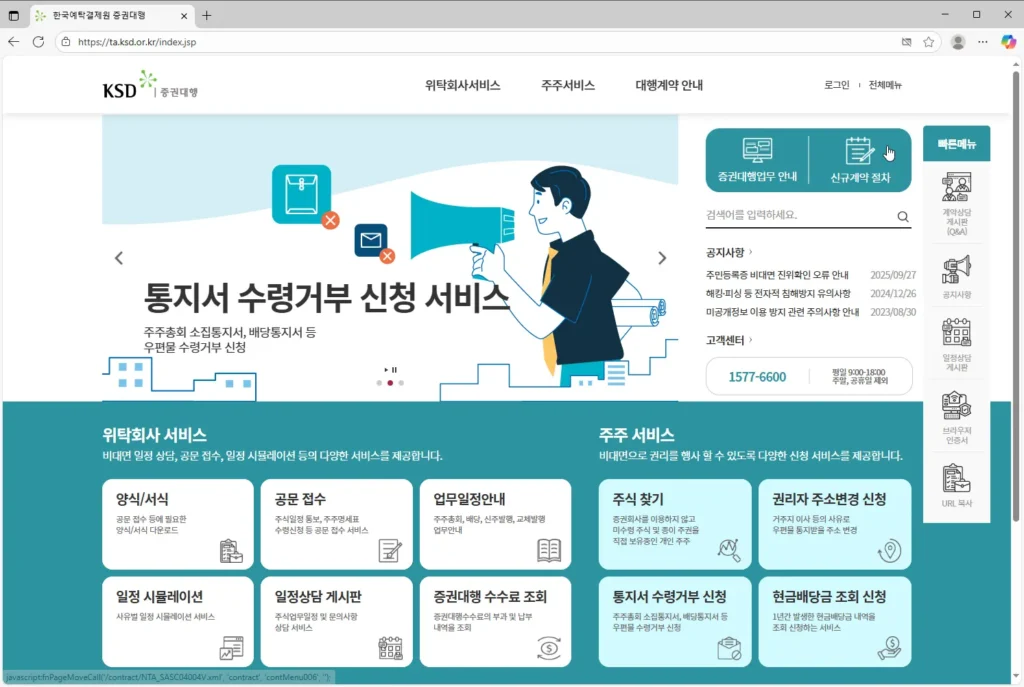Click the phone number 1577-6600

[757, 377]
